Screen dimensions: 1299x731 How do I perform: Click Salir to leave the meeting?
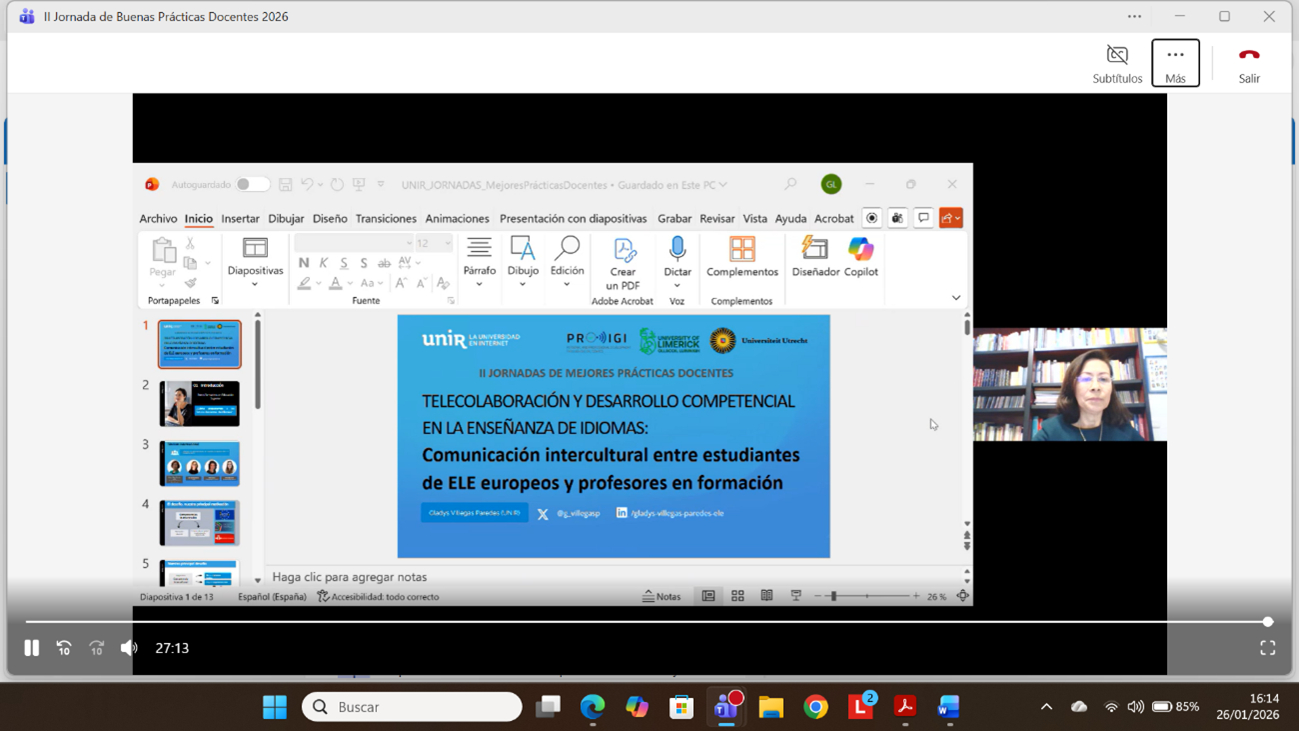pos(1249,63)
